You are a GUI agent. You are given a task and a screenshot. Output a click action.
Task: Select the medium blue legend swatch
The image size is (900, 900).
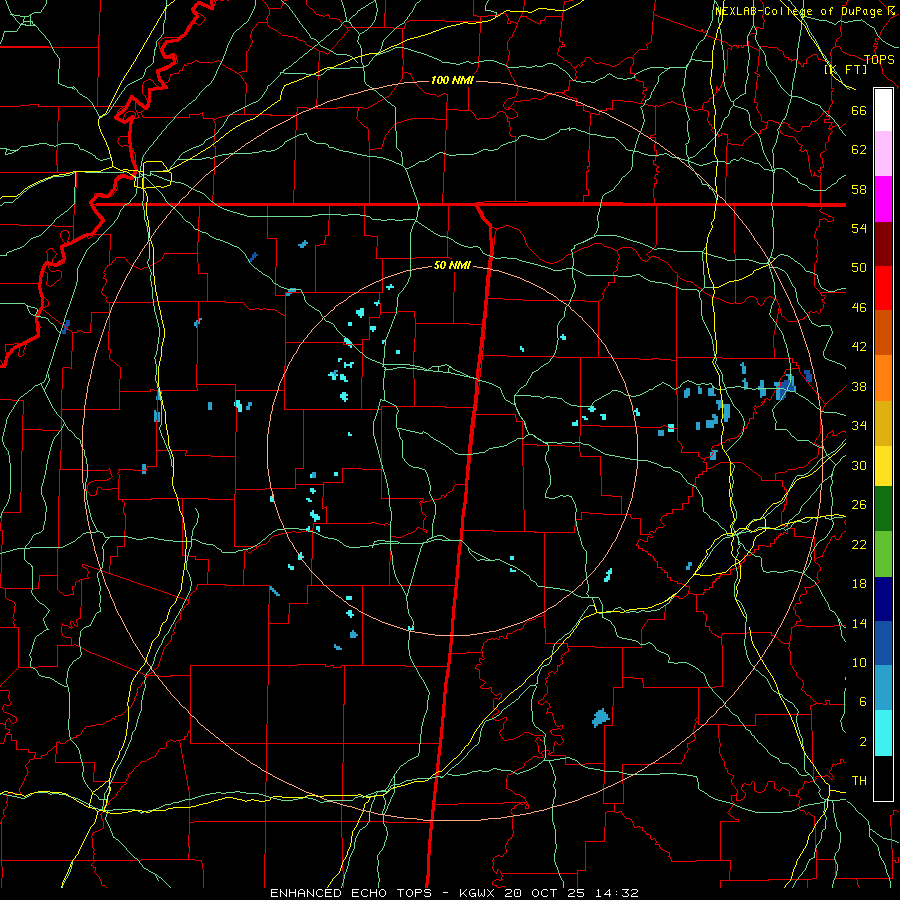[x=883, y=643]
